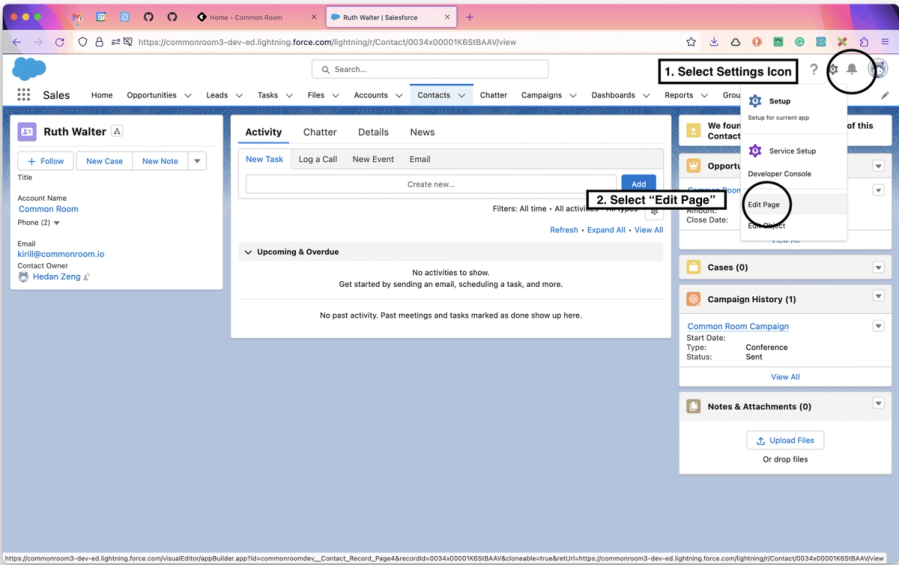Switch to the Details tab
This screenshot has height=565, width=899.
coord(373,132)
